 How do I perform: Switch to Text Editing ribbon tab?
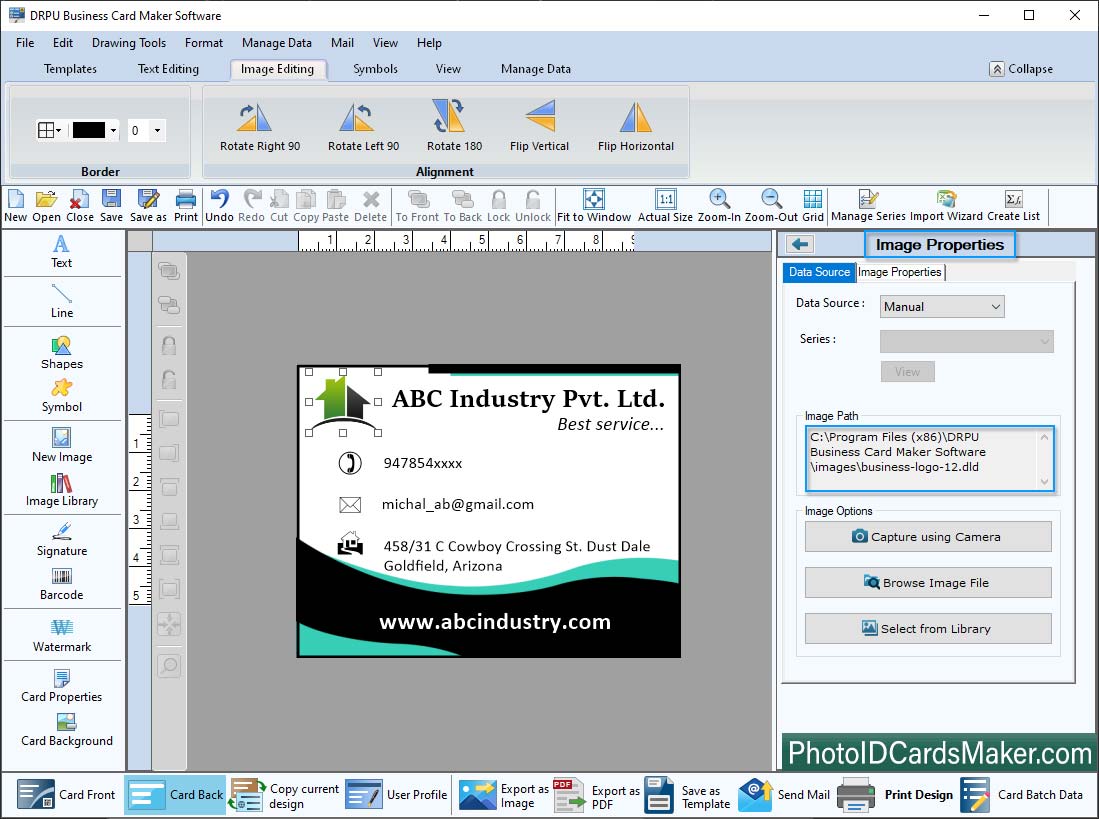pos(168,69)
